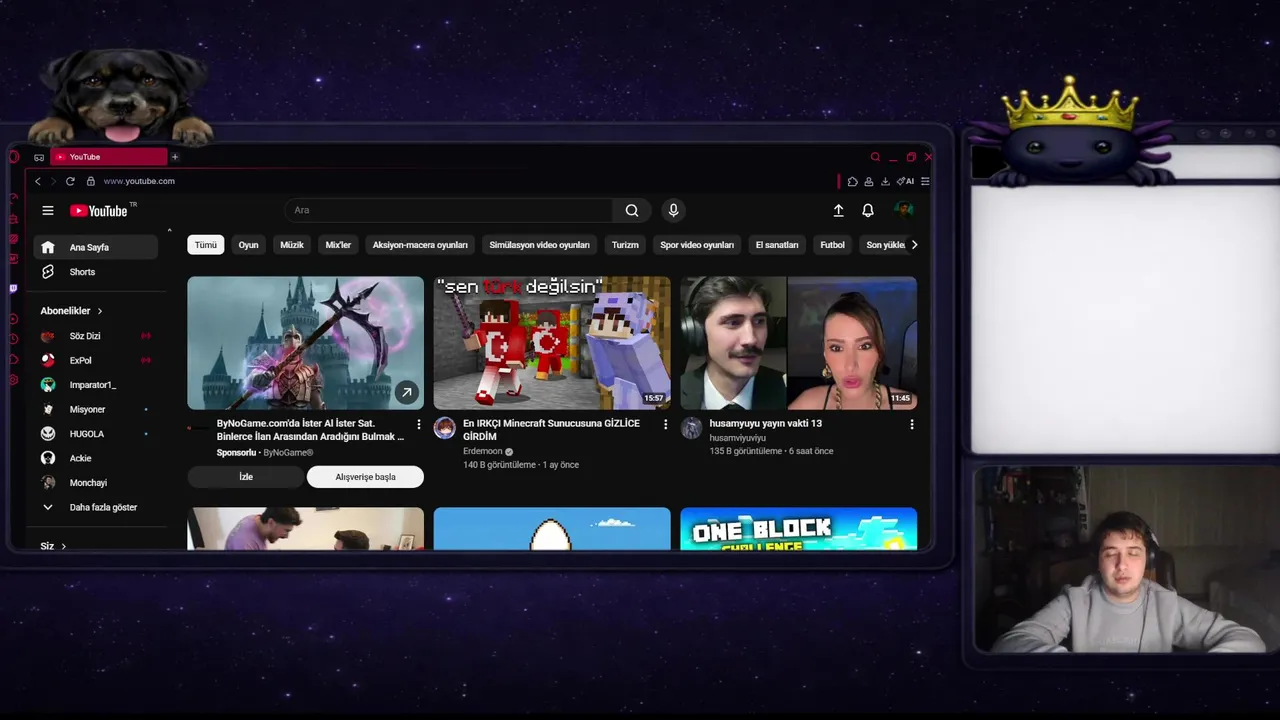1280x720 pixels.
Task: Click the İzle button on the ad
Action: pyautogui.click(x=245, y=477)
